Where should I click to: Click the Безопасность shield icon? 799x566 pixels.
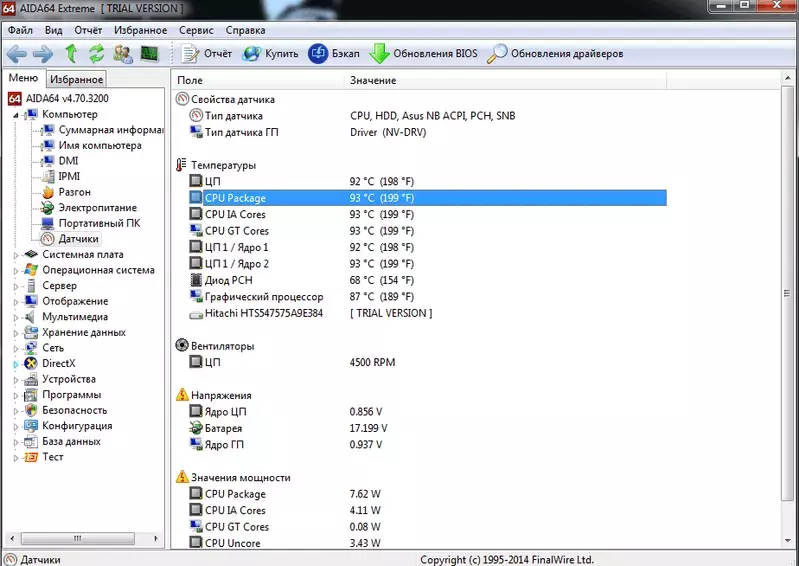(31, 410)
